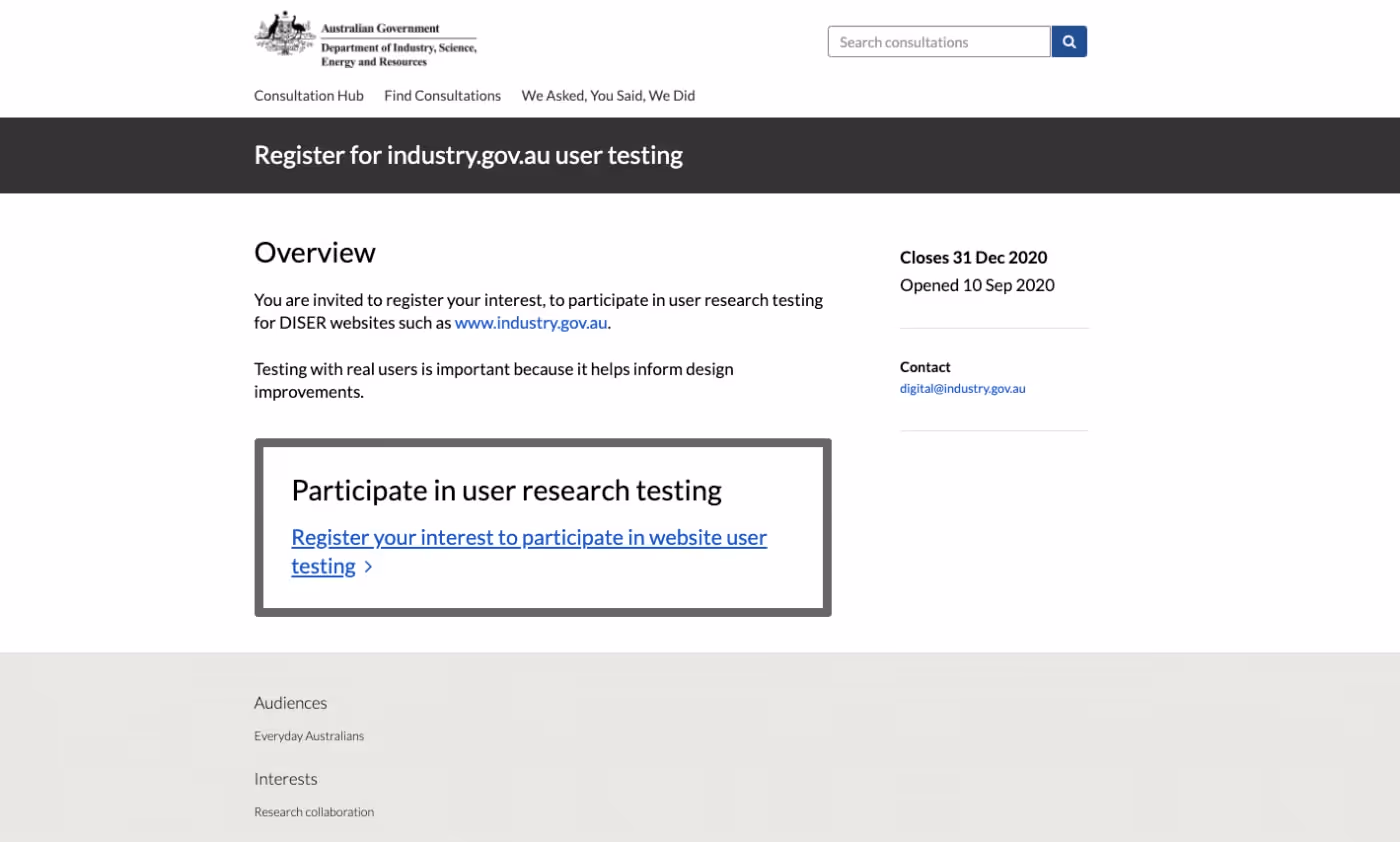Click the Register for industry.gov.au user testing title
Image resolution: width=1400 pixels, height=842 pixels.
pos(468,155)
